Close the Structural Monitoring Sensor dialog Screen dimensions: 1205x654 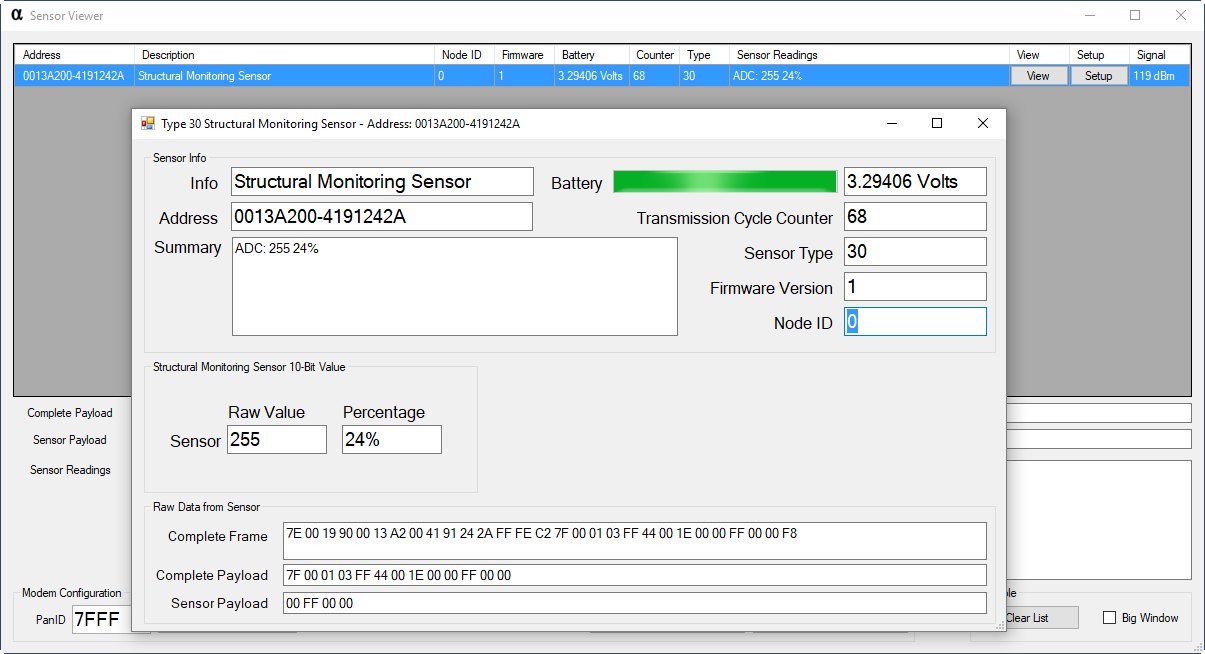[982, 123]
